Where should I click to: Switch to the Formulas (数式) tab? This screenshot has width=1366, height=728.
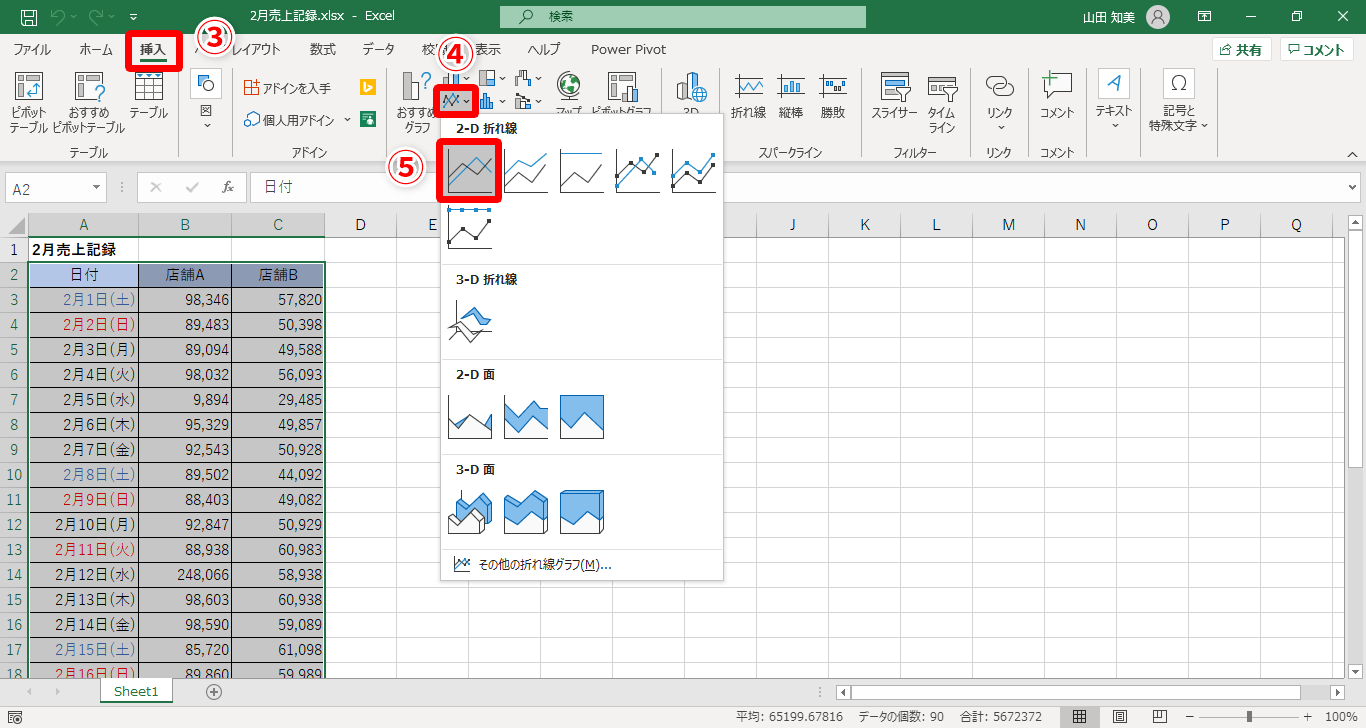coord(323,50)
